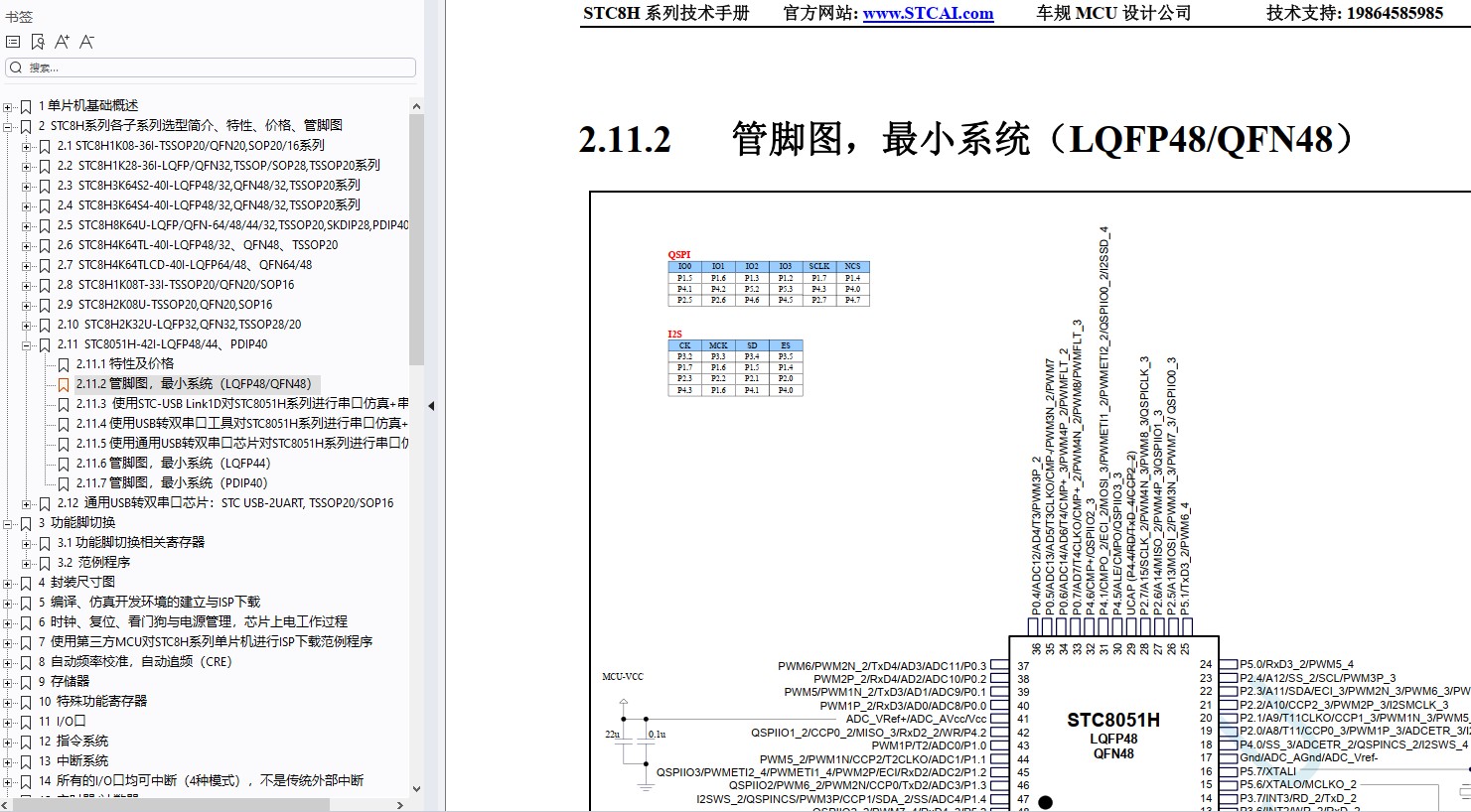Open the www.STCAI.com website link
Screen dimensions: 1471x812
pyautogui.click(x=928, y=13)
